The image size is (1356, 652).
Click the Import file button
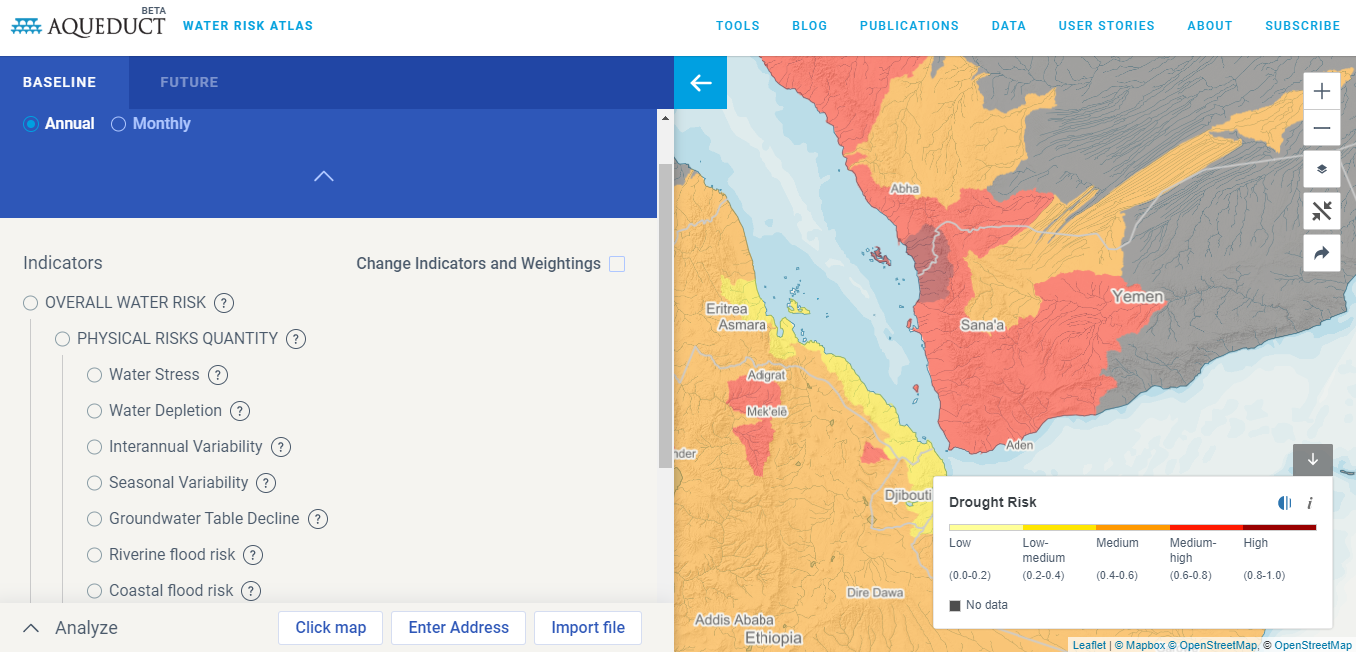[x=588, y=628]
